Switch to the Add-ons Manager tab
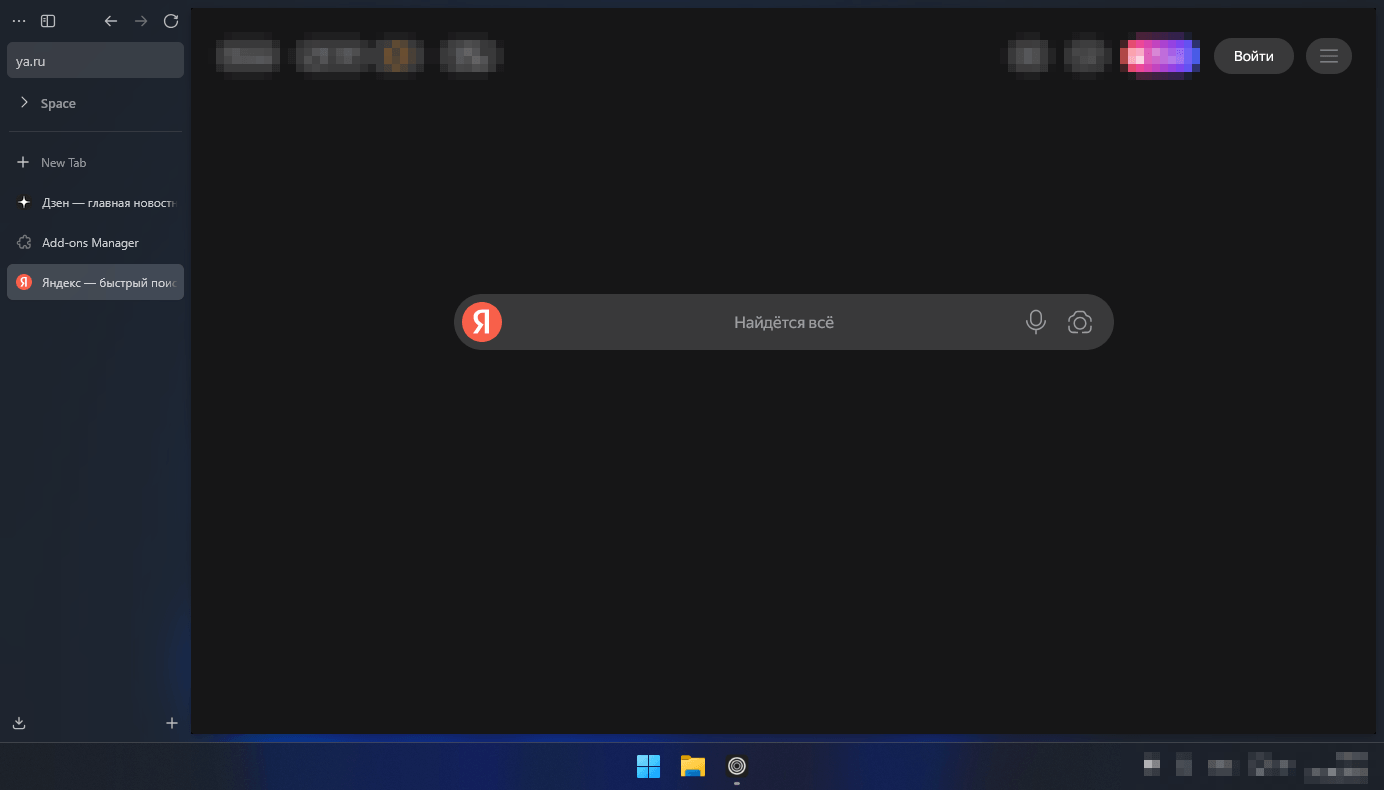Viewport: 1384px width, 790px height. coord(95,242)
